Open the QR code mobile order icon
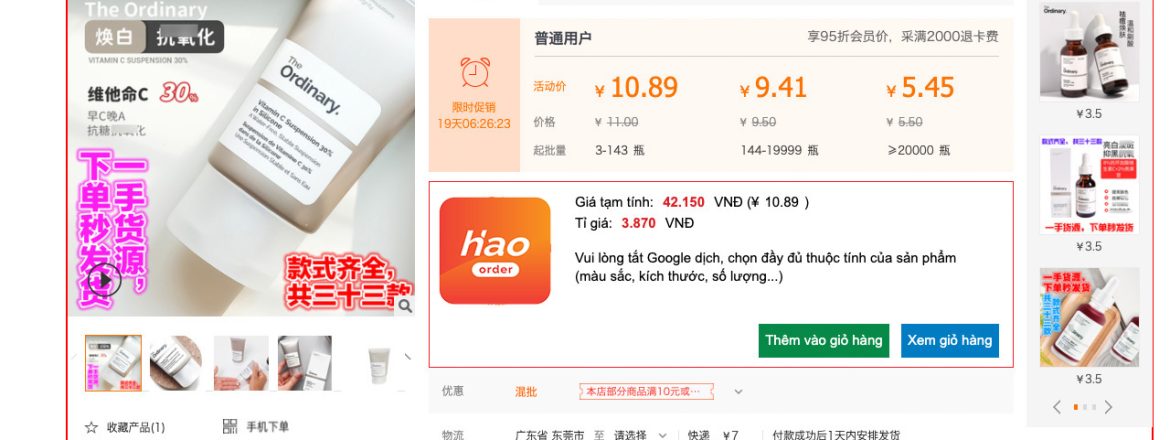This screenshot has height=440, width=1170. click(x=230, y=427)
